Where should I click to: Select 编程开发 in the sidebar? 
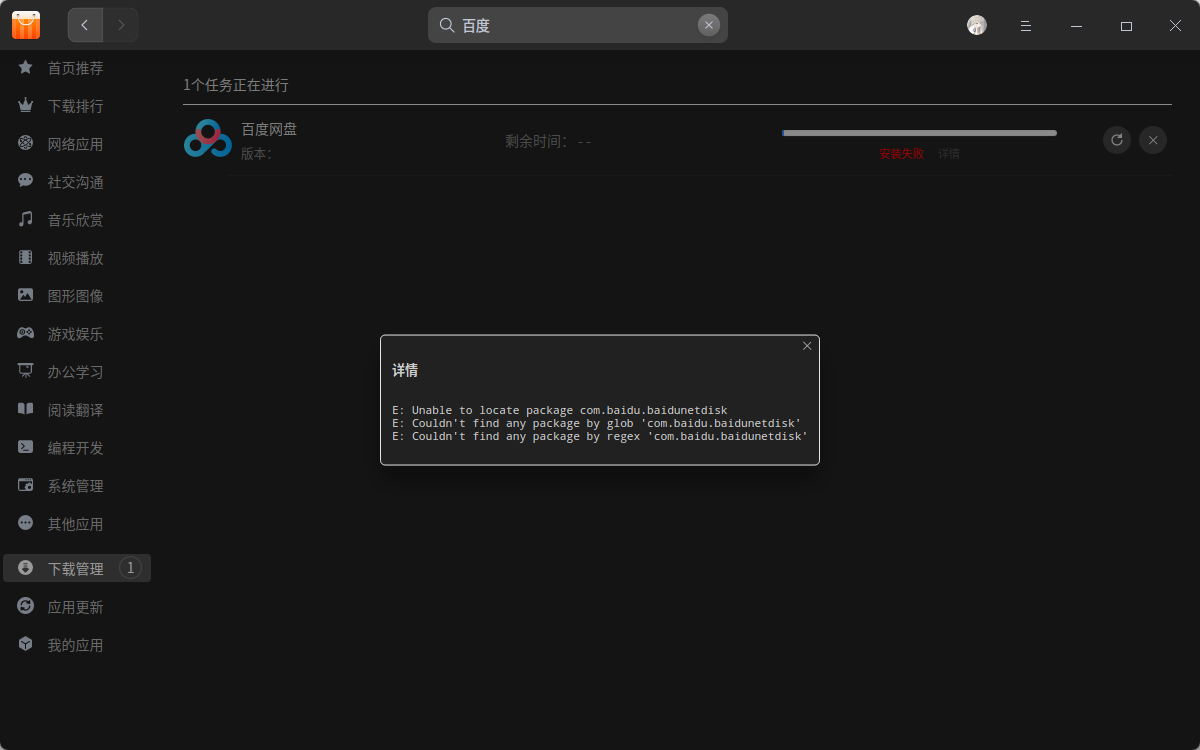77,448
